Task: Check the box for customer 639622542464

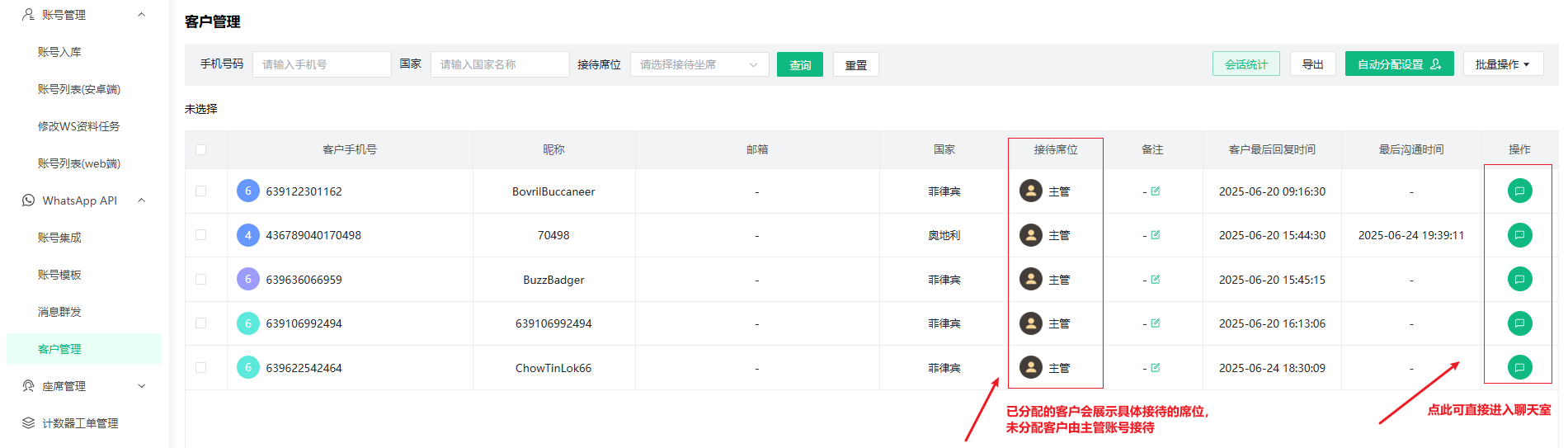Action: [200, 367]
